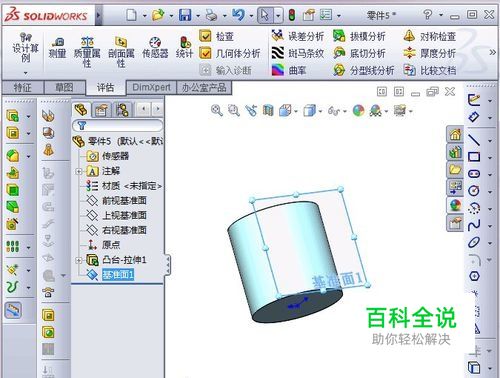Select the Line sketch tool
The image size is (500, 378).
(474, 140)
